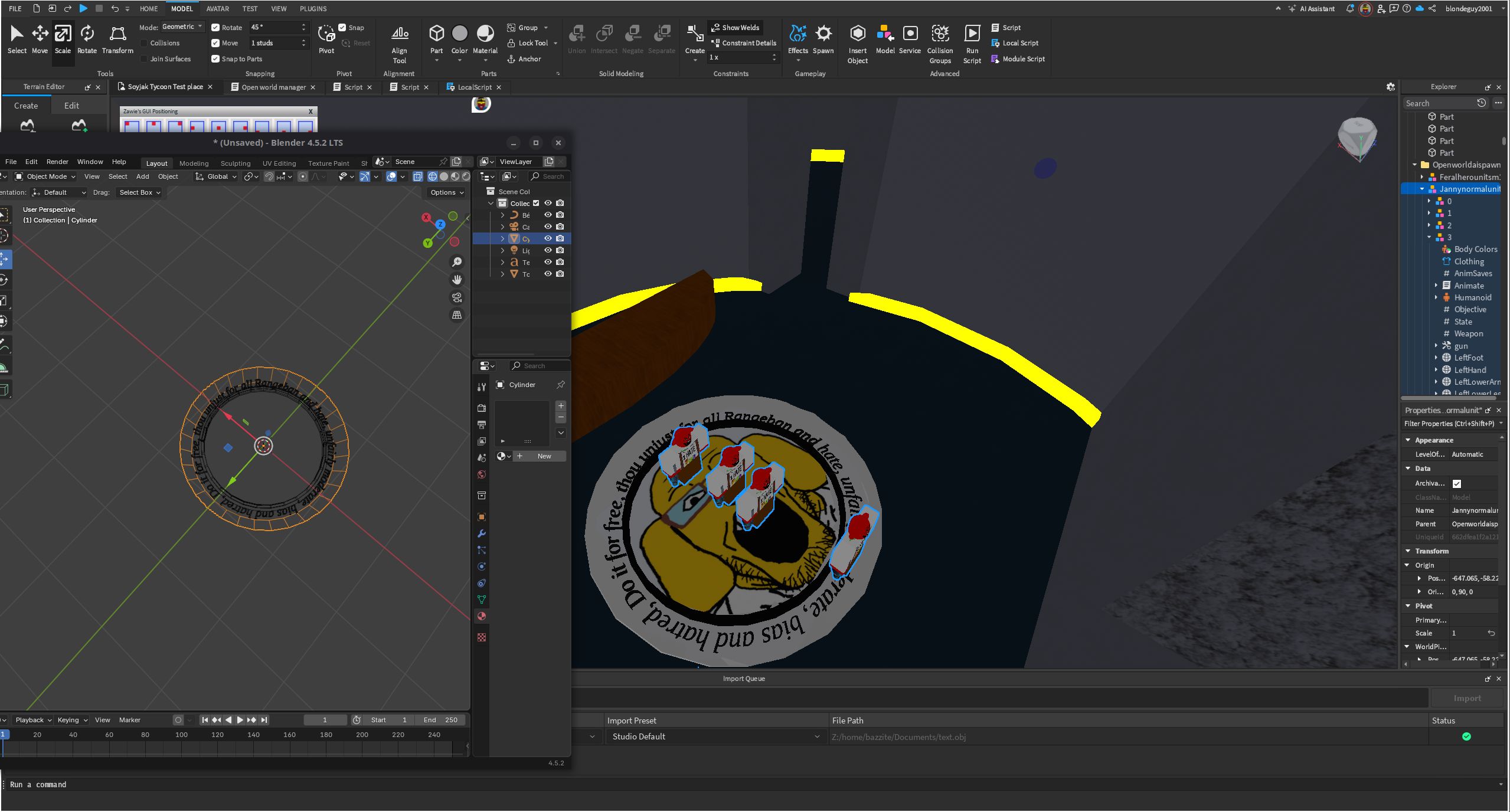
Task: Open Collision Groups editor
Action: (x=940, y=44)
